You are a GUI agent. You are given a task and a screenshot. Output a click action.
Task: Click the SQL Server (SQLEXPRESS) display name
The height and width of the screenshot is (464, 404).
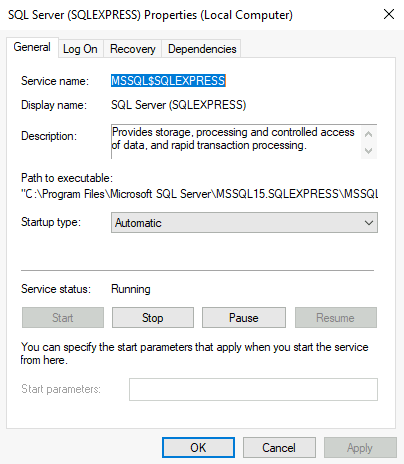178,105
